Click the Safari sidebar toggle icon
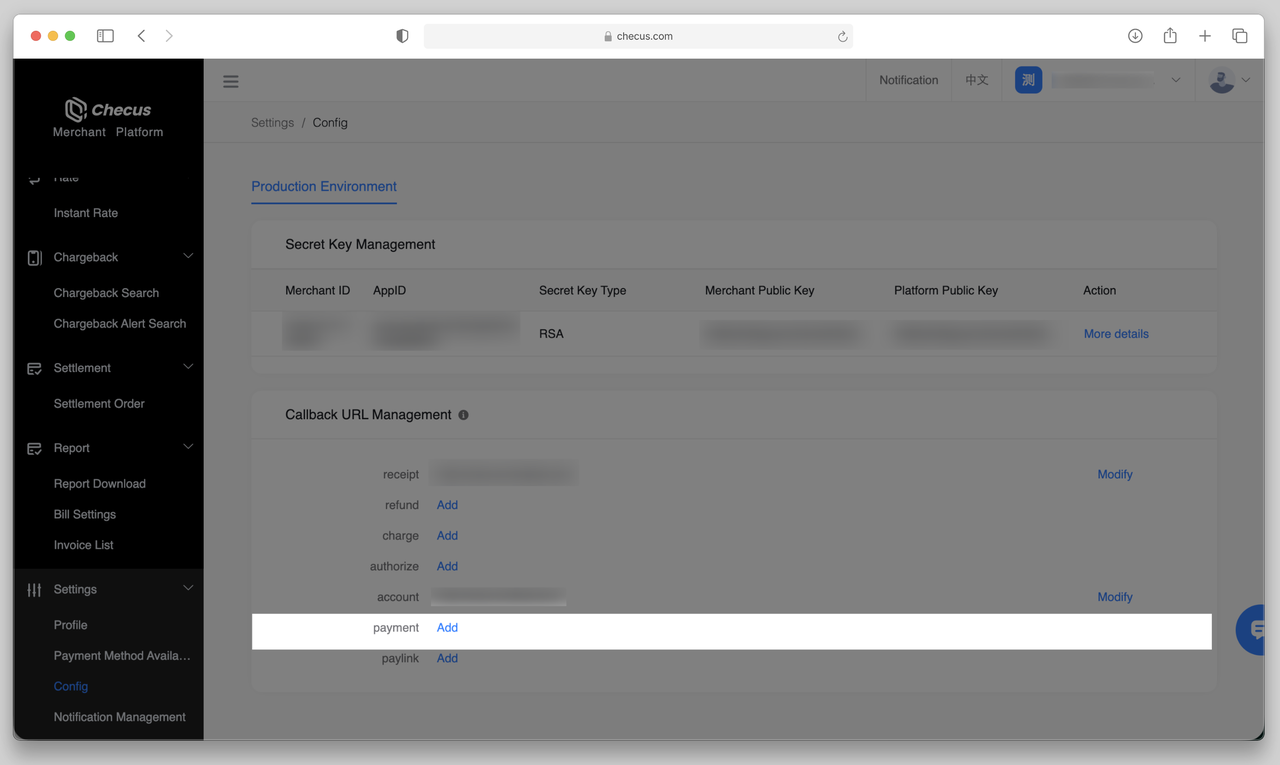Screen dimensions: 1280x765 [105, 36]
